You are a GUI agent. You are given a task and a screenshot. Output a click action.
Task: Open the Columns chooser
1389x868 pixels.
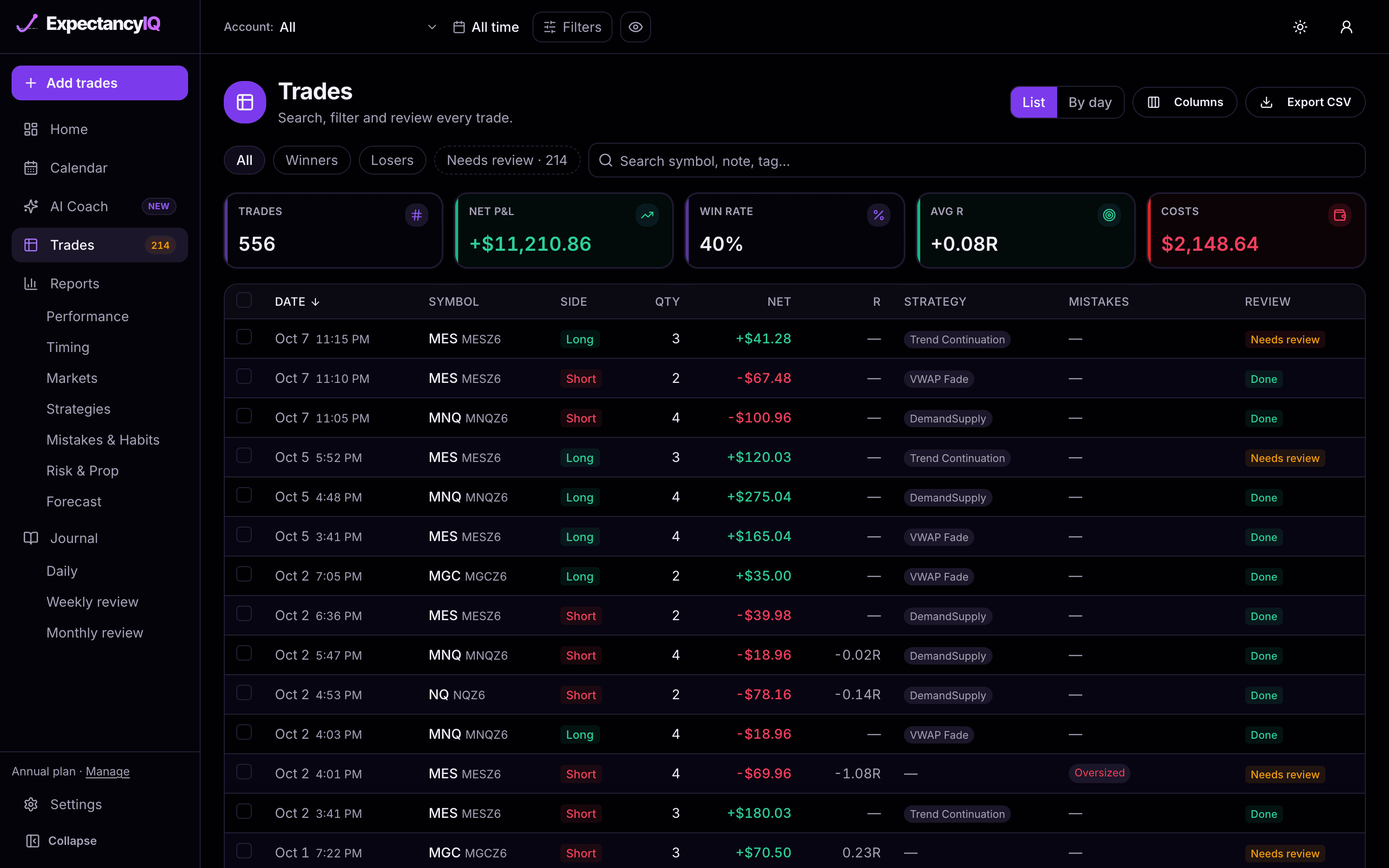coord(1185,102)
